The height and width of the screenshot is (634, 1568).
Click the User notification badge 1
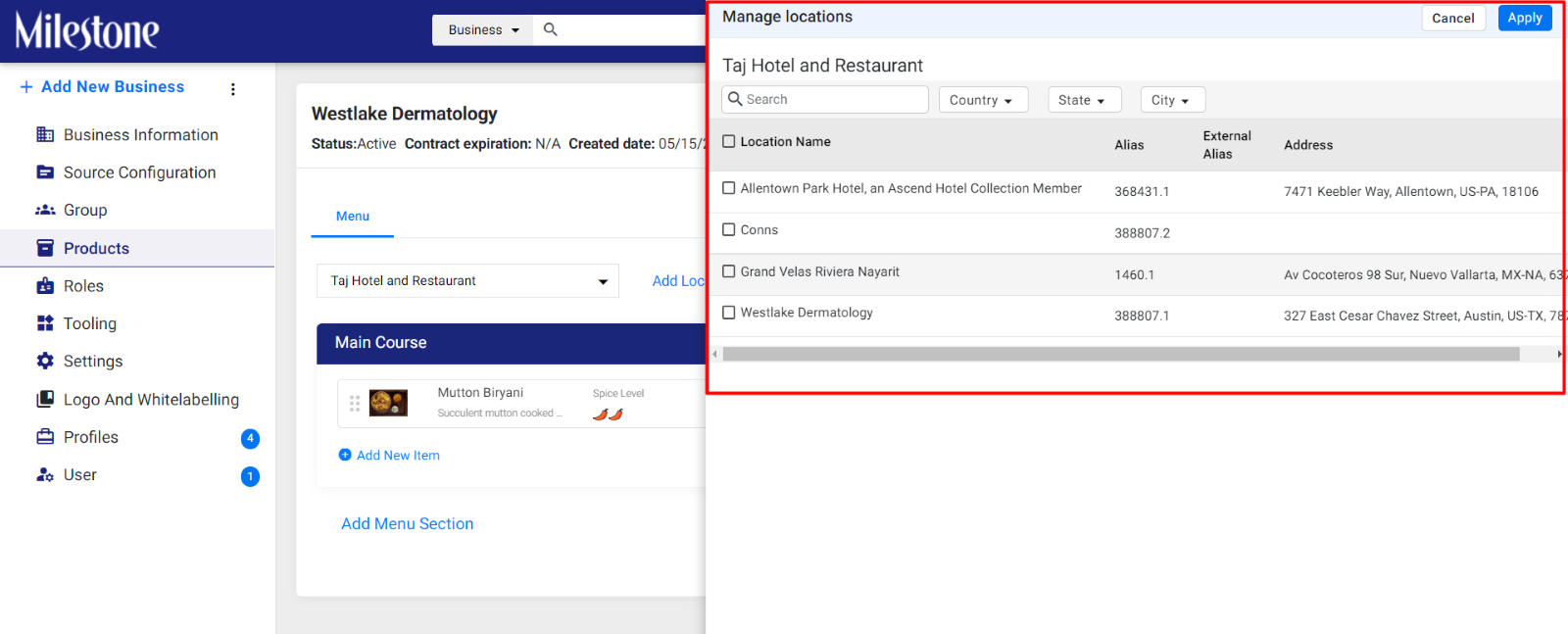pos(250,476)
